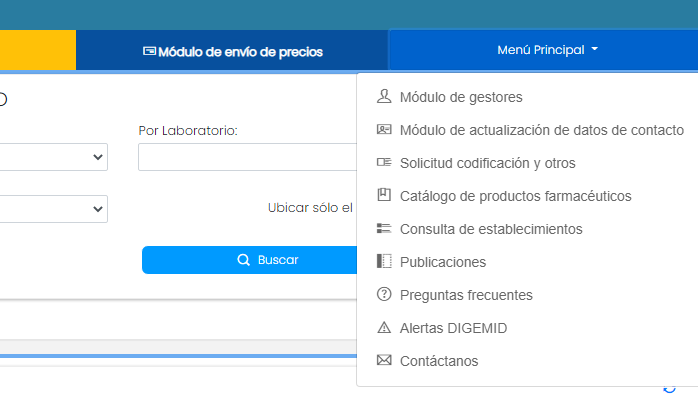Screen dimensions: 698x419
Task: Click the Por Laboratorio input field
Action: tap(248, 157)
